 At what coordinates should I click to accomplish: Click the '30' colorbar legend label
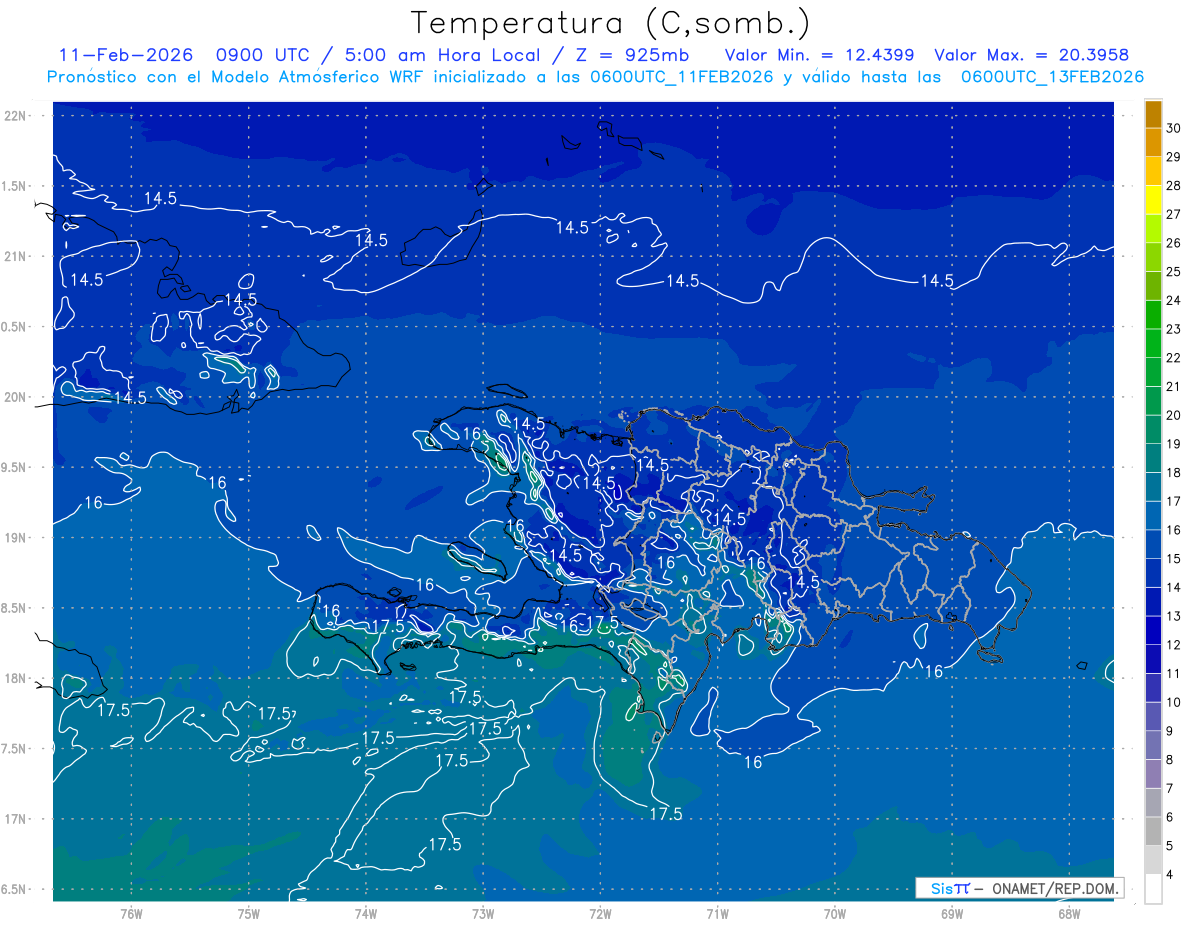click(1174, 128)
